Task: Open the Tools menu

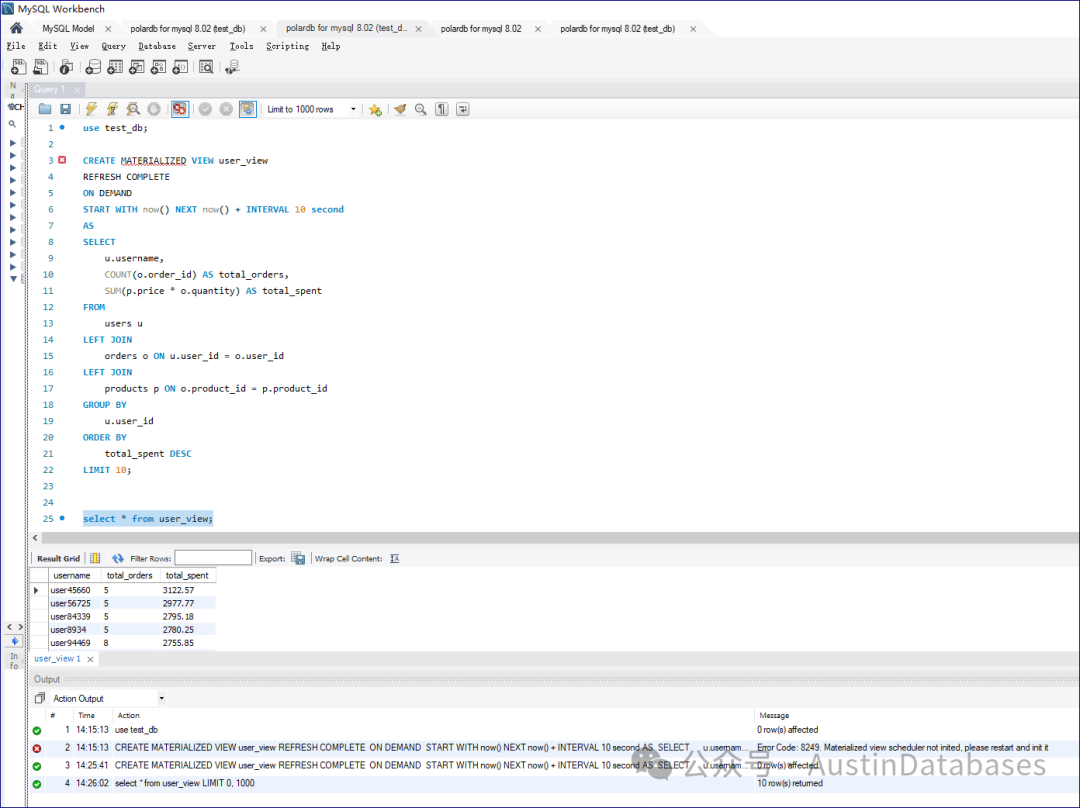Action: click(x=241, y=46)
